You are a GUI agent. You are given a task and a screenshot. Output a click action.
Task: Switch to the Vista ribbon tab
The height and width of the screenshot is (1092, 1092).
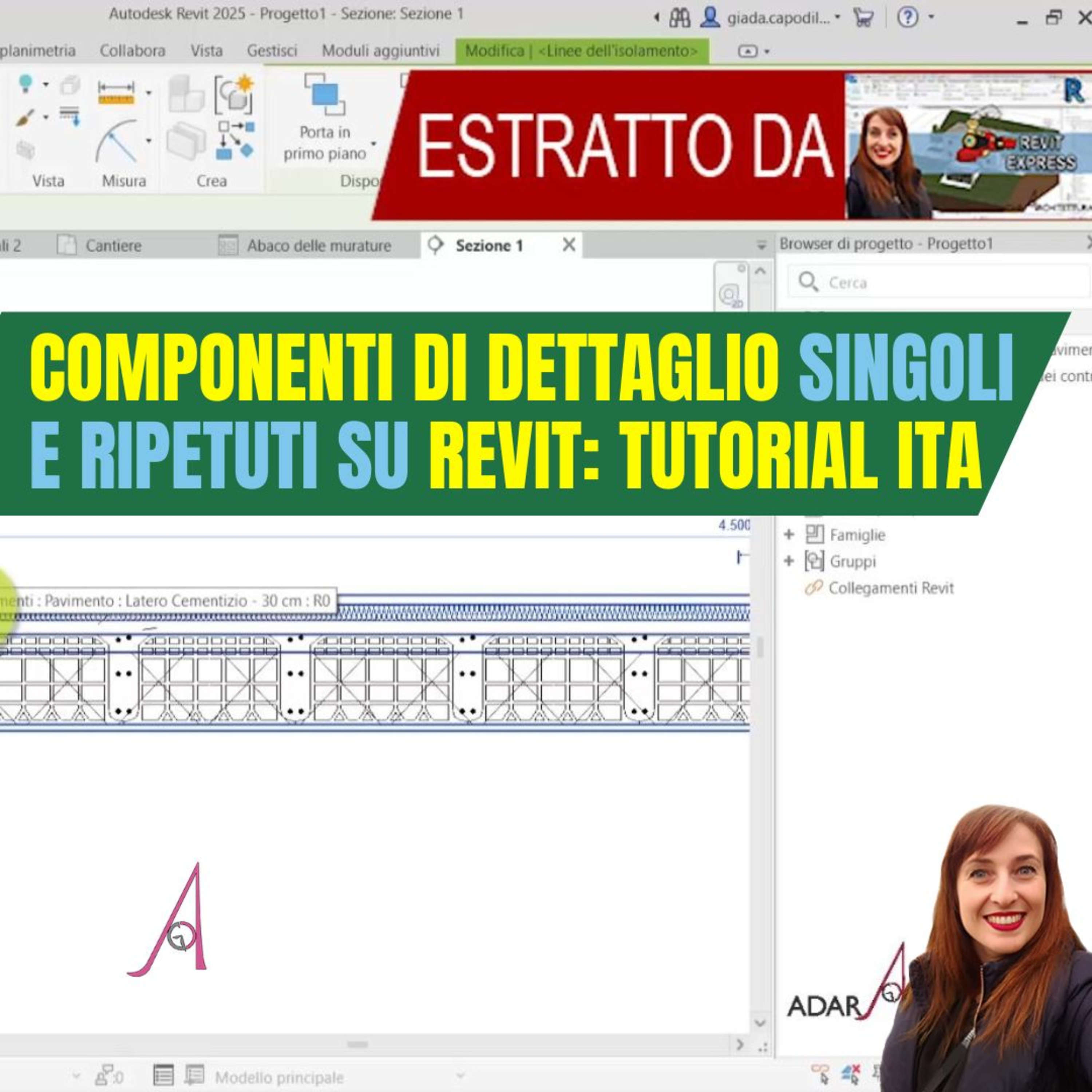pos(206,51)
